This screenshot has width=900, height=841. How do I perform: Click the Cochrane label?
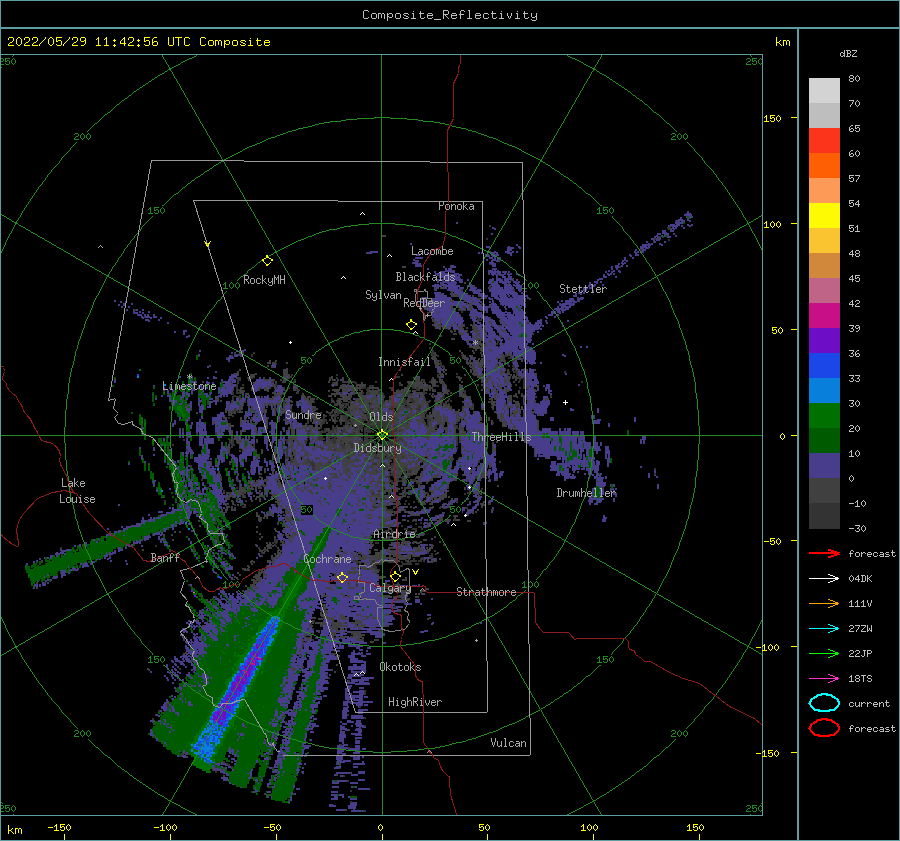coord(327,559)
